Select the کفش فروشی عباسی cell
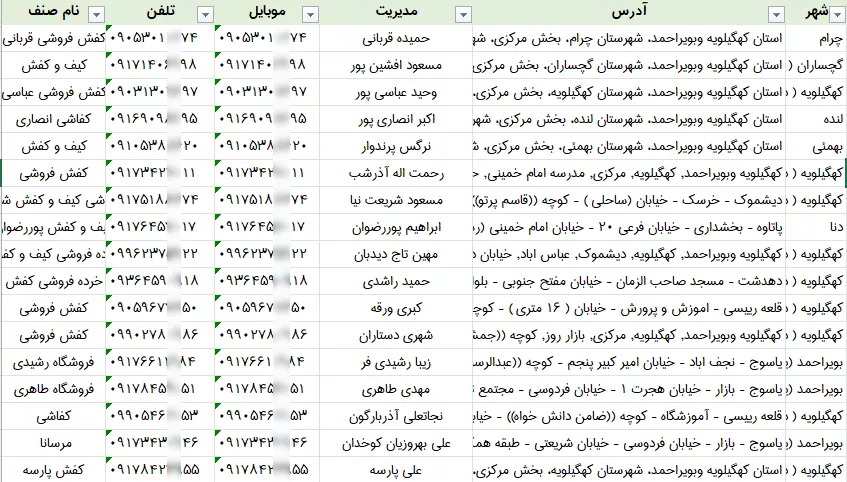This screenshot has height=482, width=847. pyautogui.click(x=53, y=92)
